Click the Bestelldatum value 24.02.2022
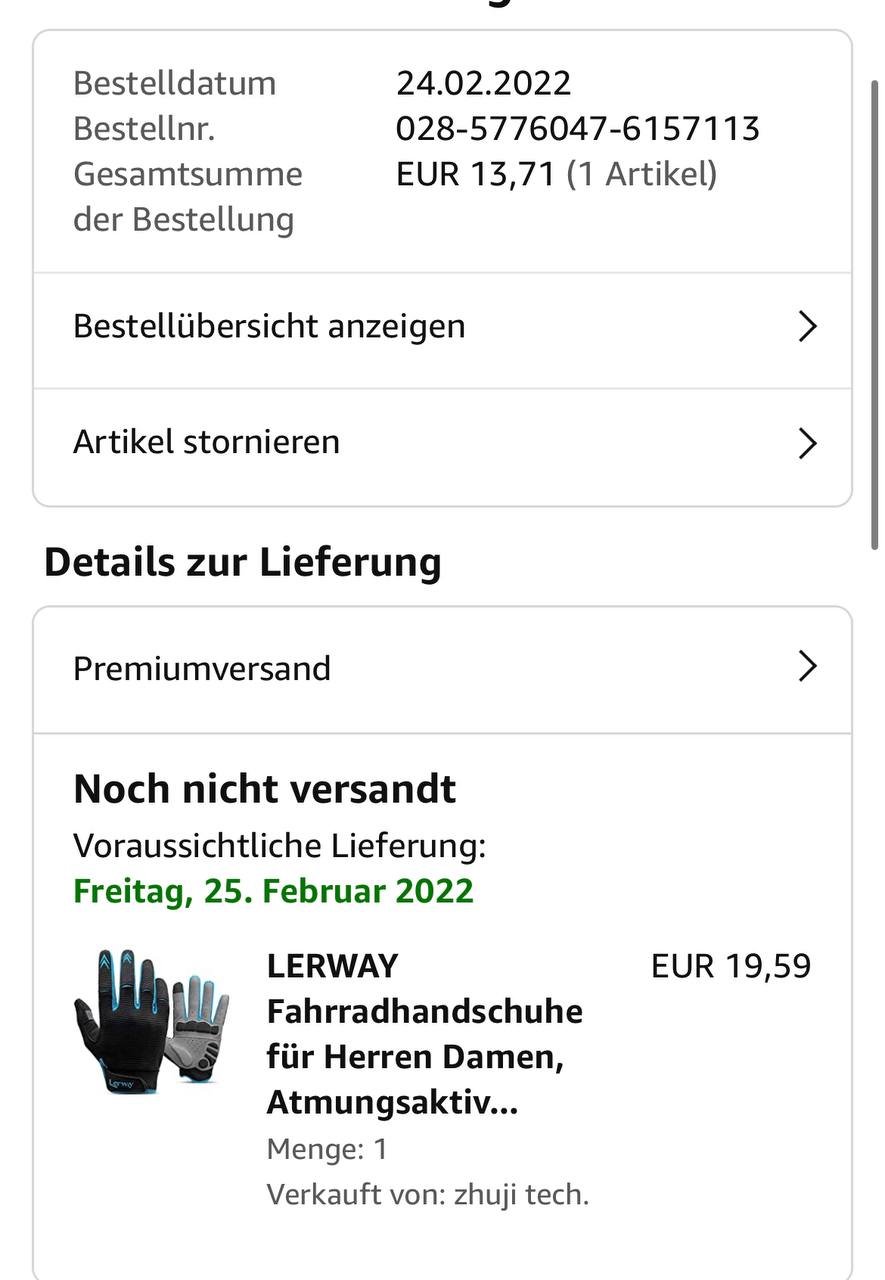This screenshot has width=885, height=1280. coord(483,82)
